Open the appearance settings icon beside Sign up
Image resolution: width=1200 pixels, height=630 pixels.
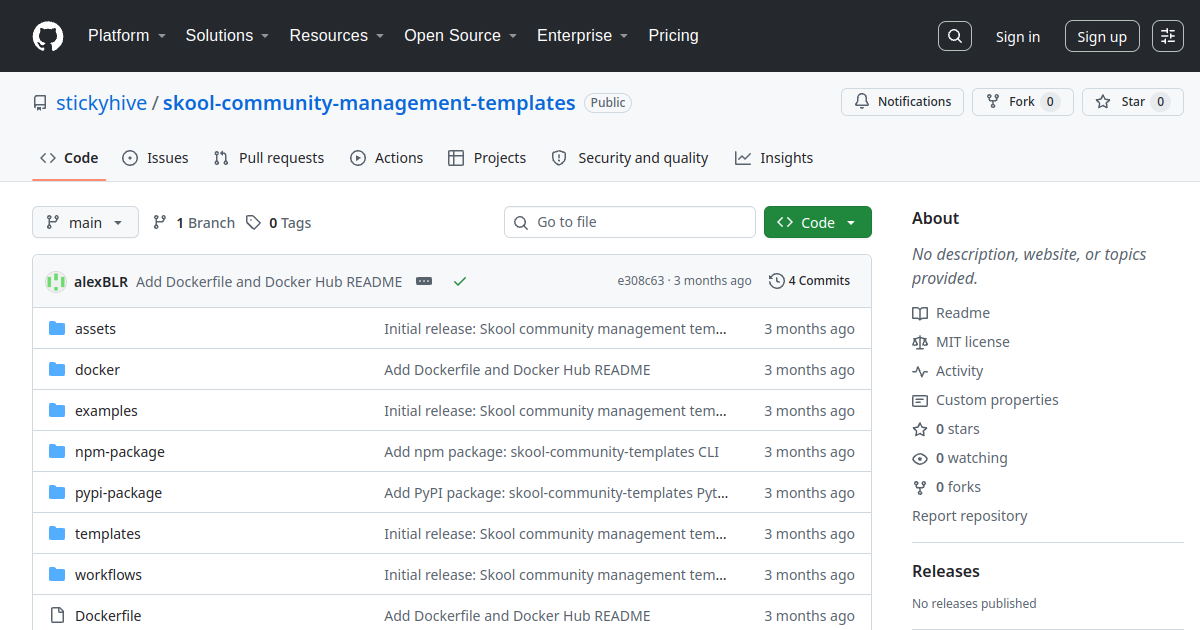click(1168, 36)
